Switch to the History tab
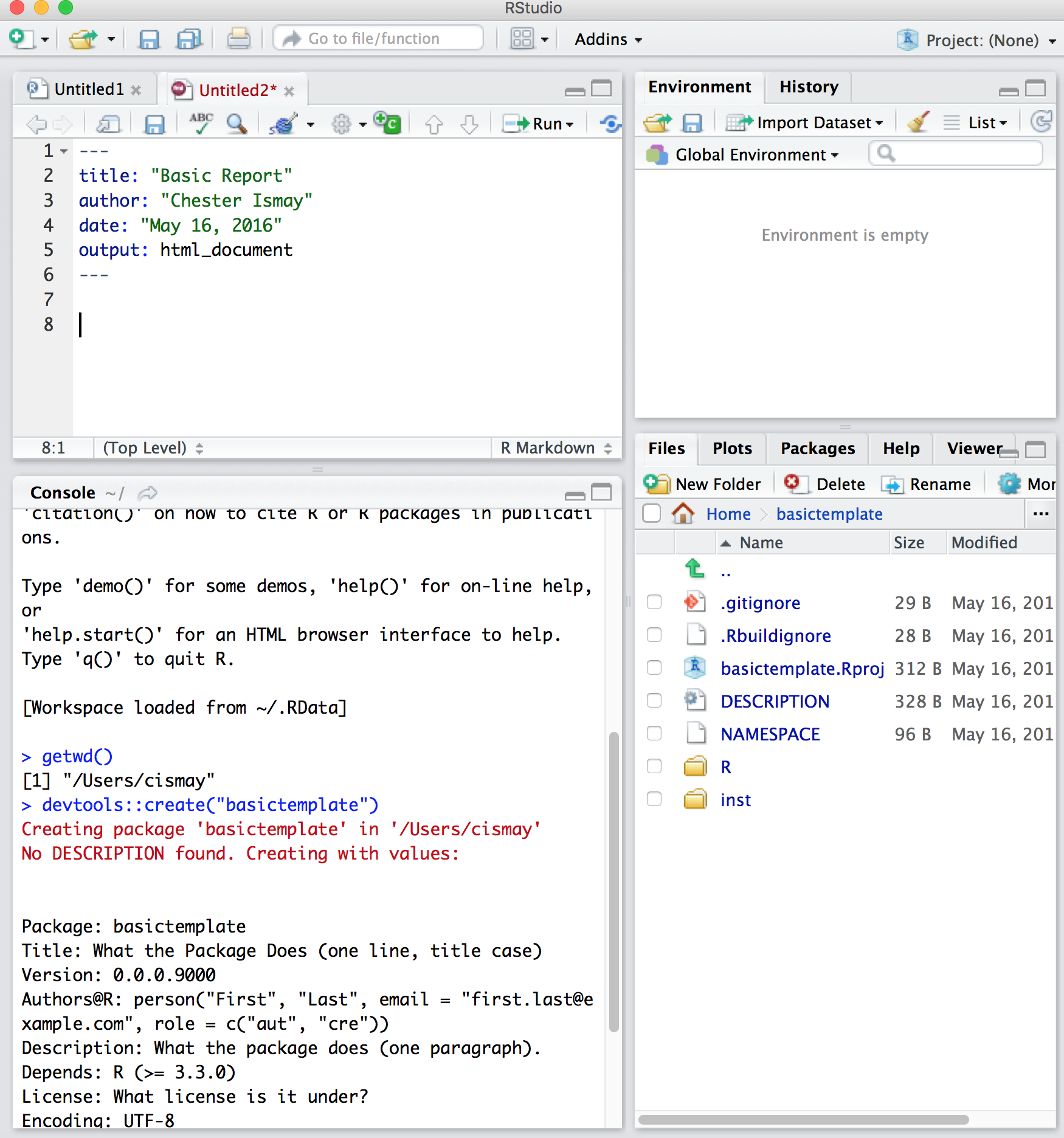This screenshot has width=1064, height=1138. [x=808, y=87]
